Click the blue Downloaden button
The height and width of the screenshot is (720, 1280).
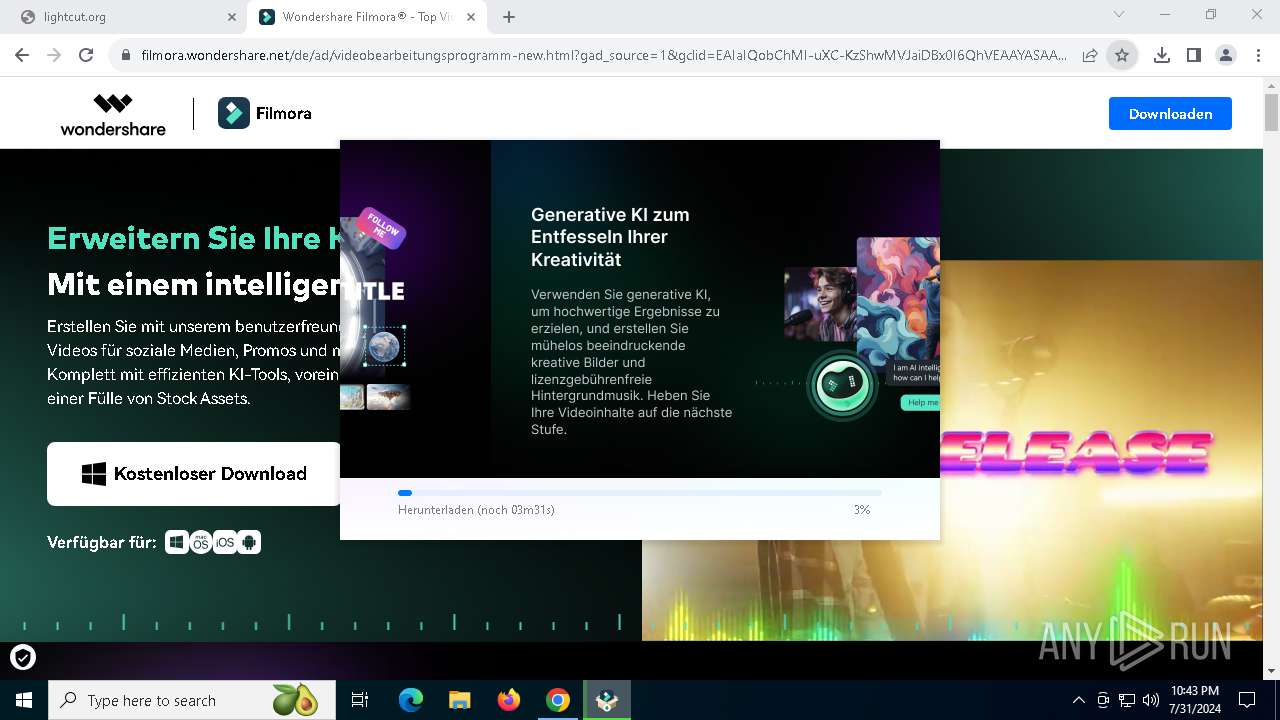point(1170,114)
